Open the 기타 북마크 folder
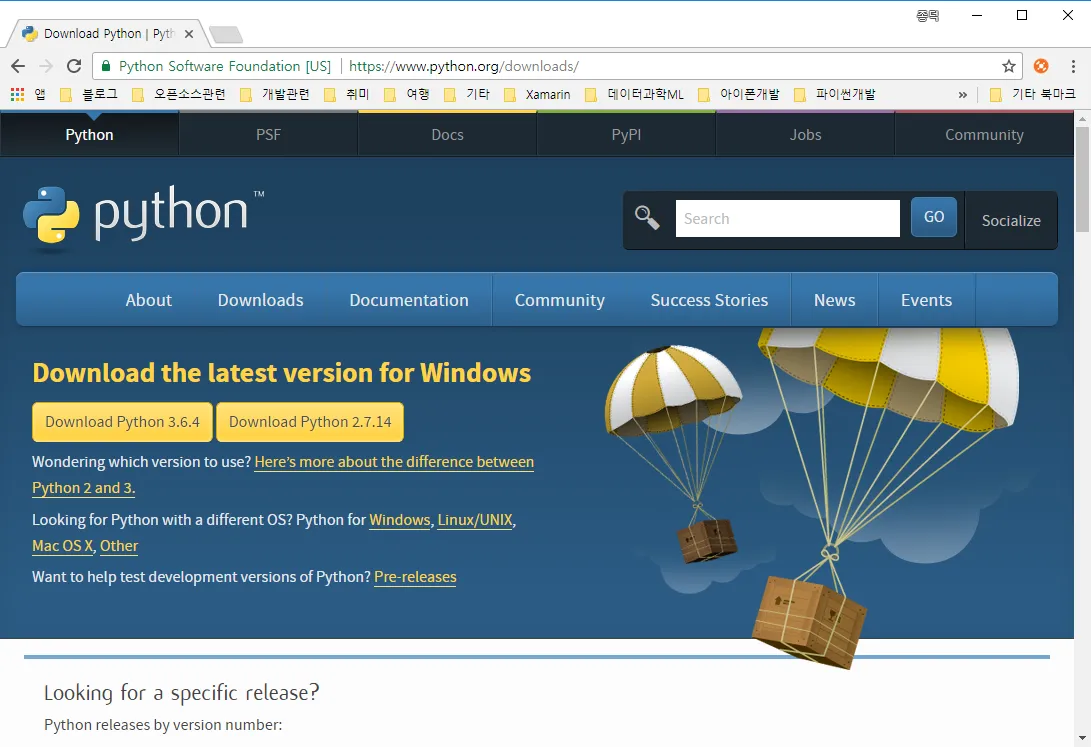 (1033, 94)
